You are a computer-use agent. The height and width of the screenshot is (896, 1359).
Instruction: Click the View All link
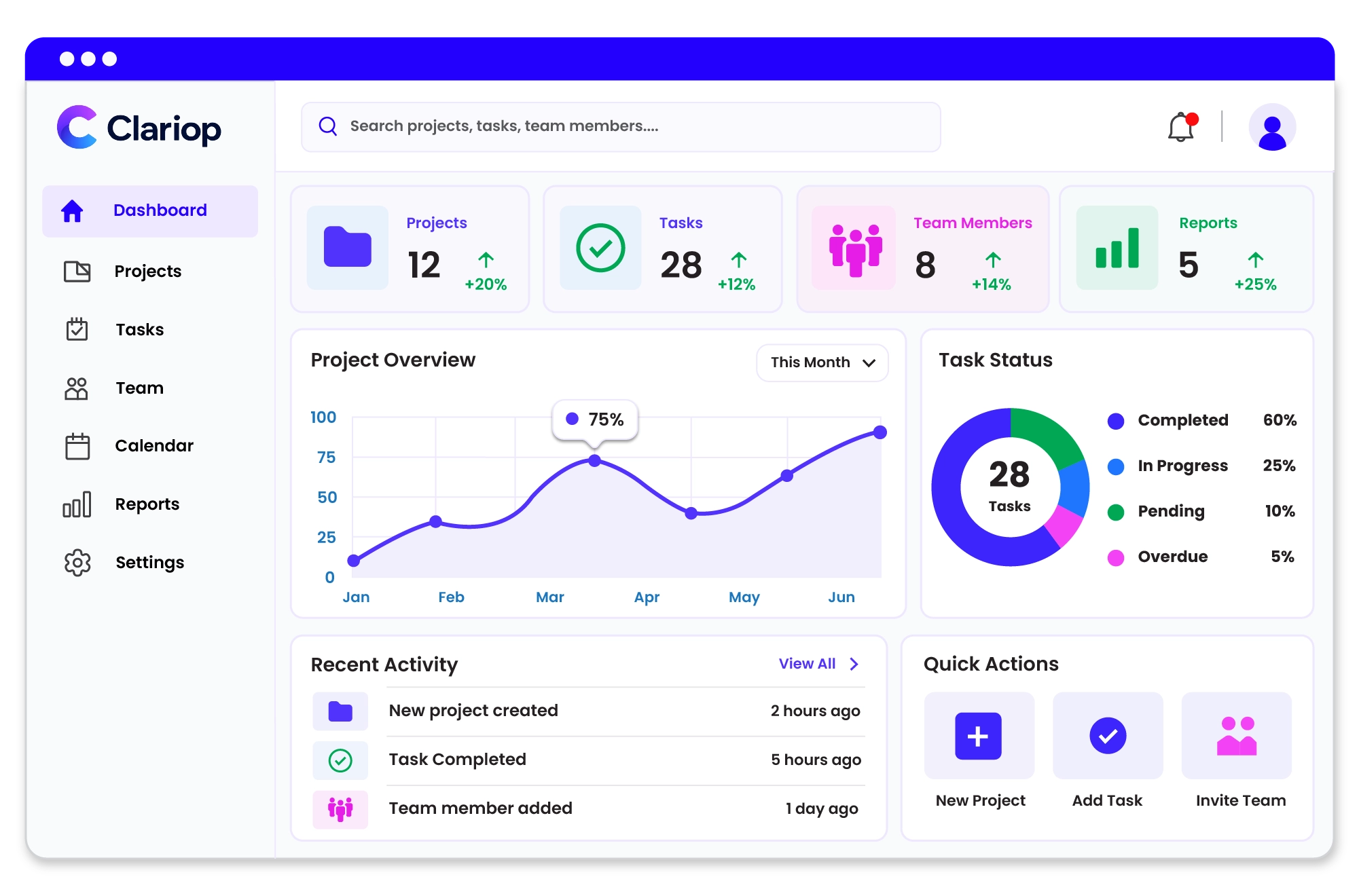[x=807, y=664]
